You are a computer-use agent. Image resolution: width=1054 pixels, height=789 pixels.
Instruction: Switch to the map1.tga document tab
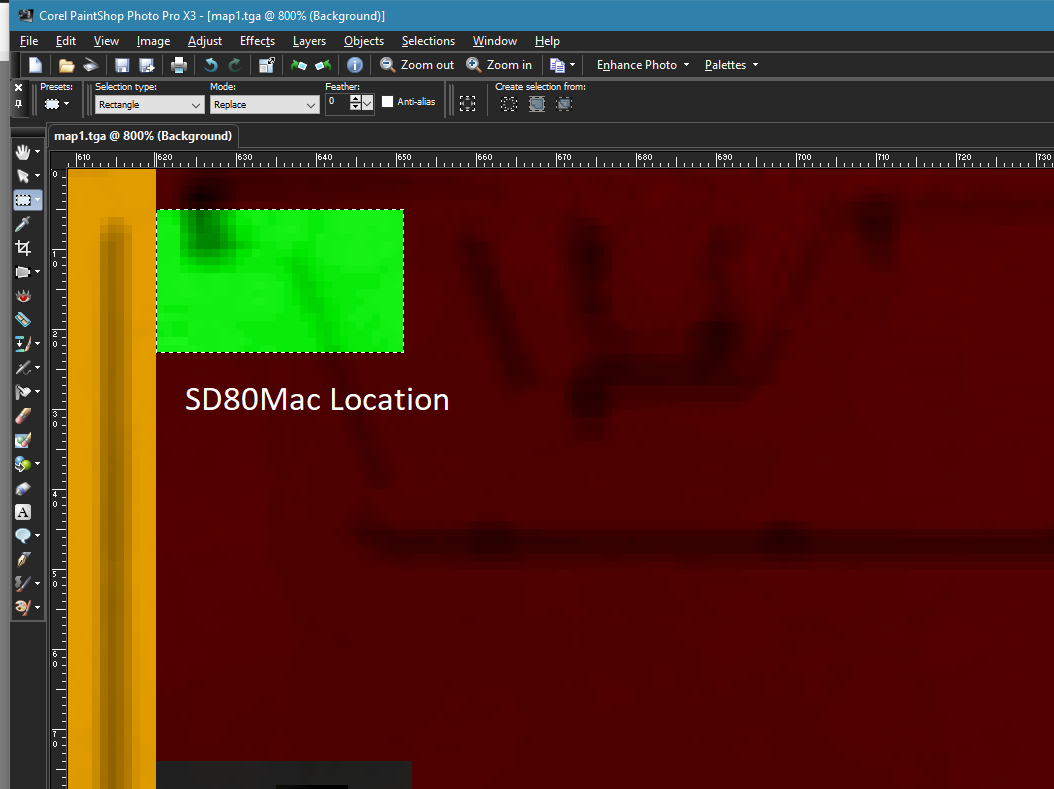click(143, 136)
